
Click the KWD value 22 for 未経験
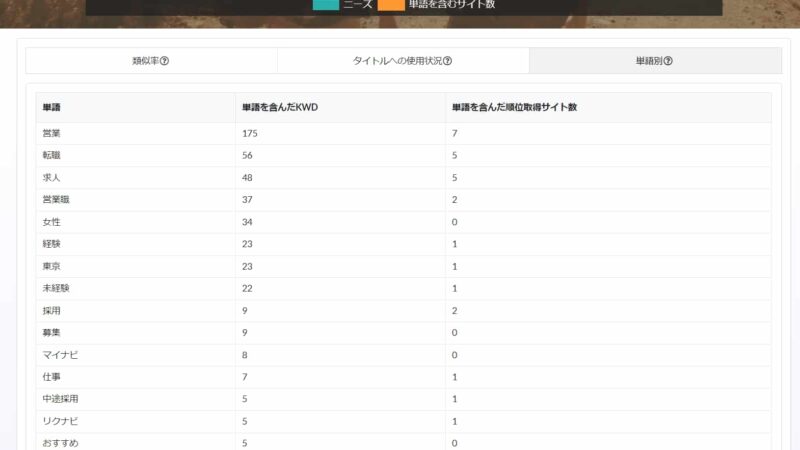[x=247, y=288]
